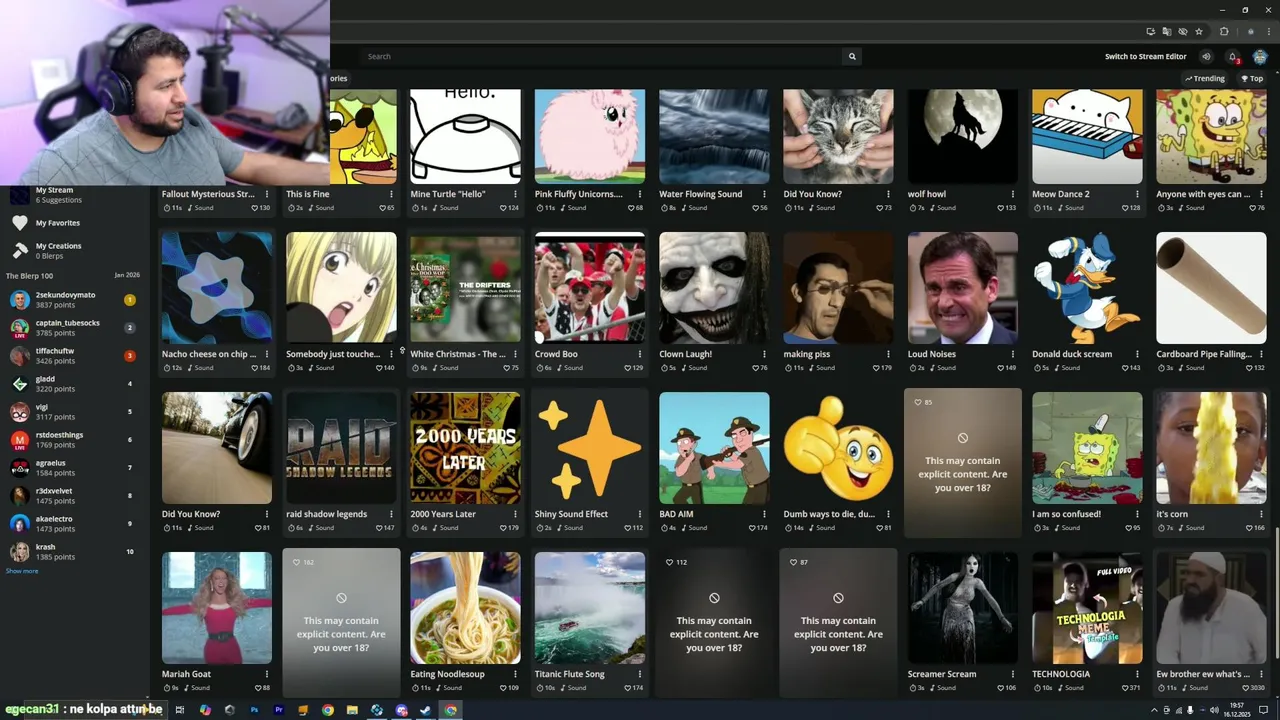Click the install app icon in address bar

[x=1150, y=31]
